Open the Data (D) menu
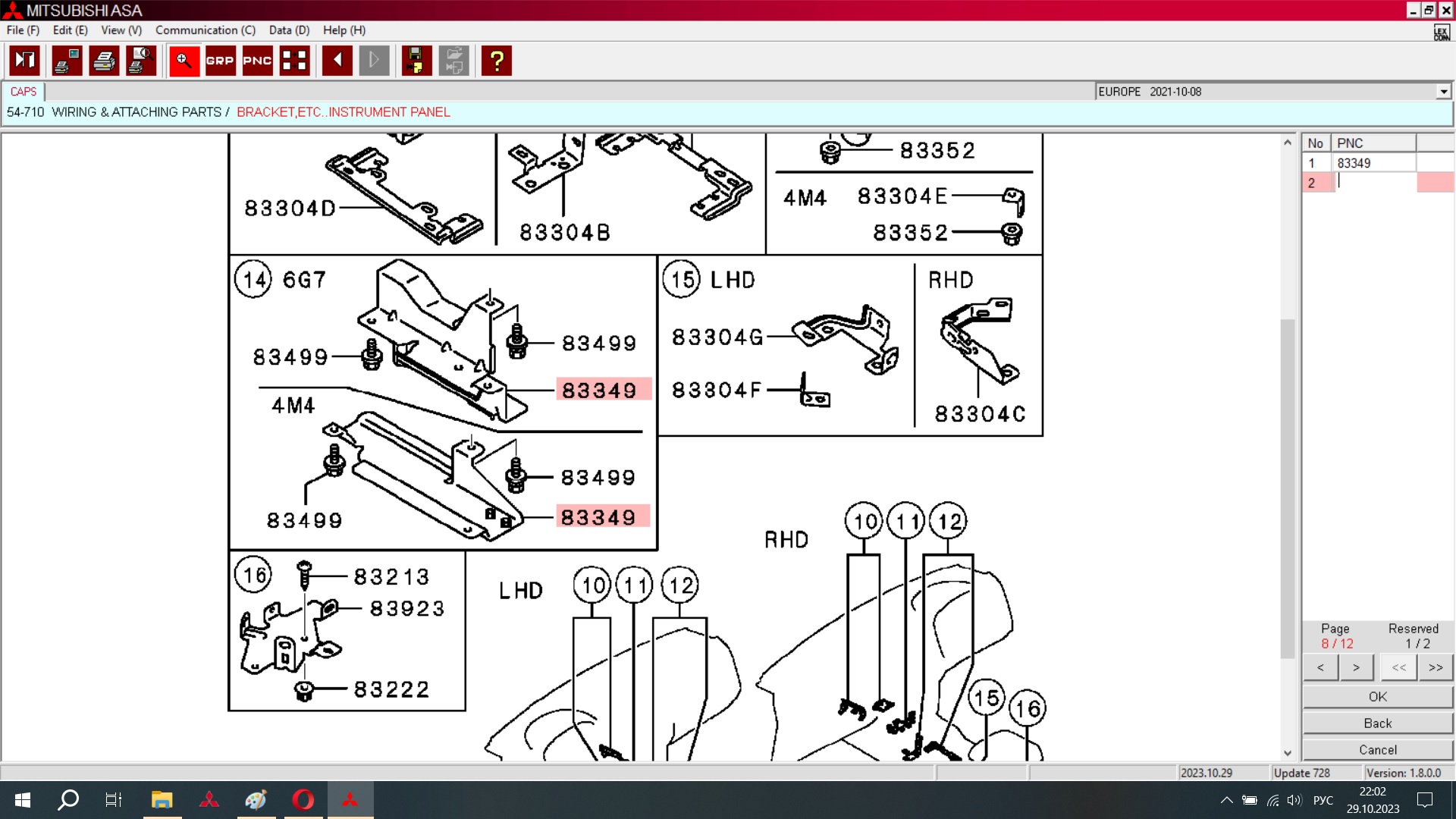The height and width of the screenshot is (819, 1456). 289,30
